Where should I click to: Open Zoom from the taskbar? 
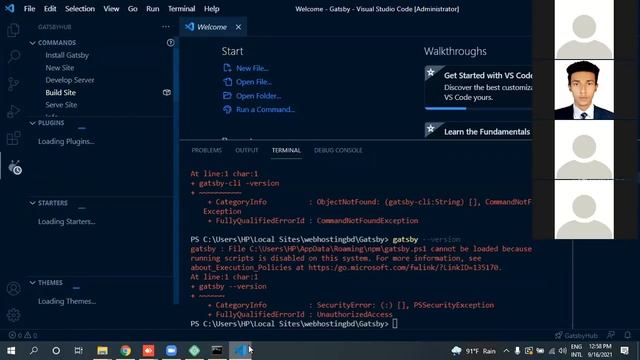tap(171, 350)
